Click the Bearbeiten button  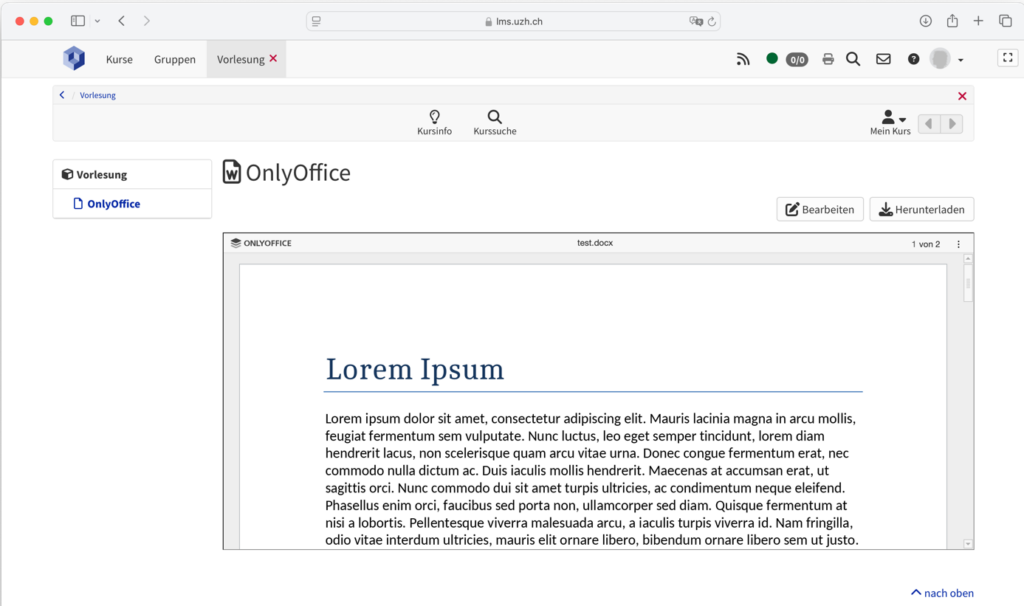(x=820, y=209)
